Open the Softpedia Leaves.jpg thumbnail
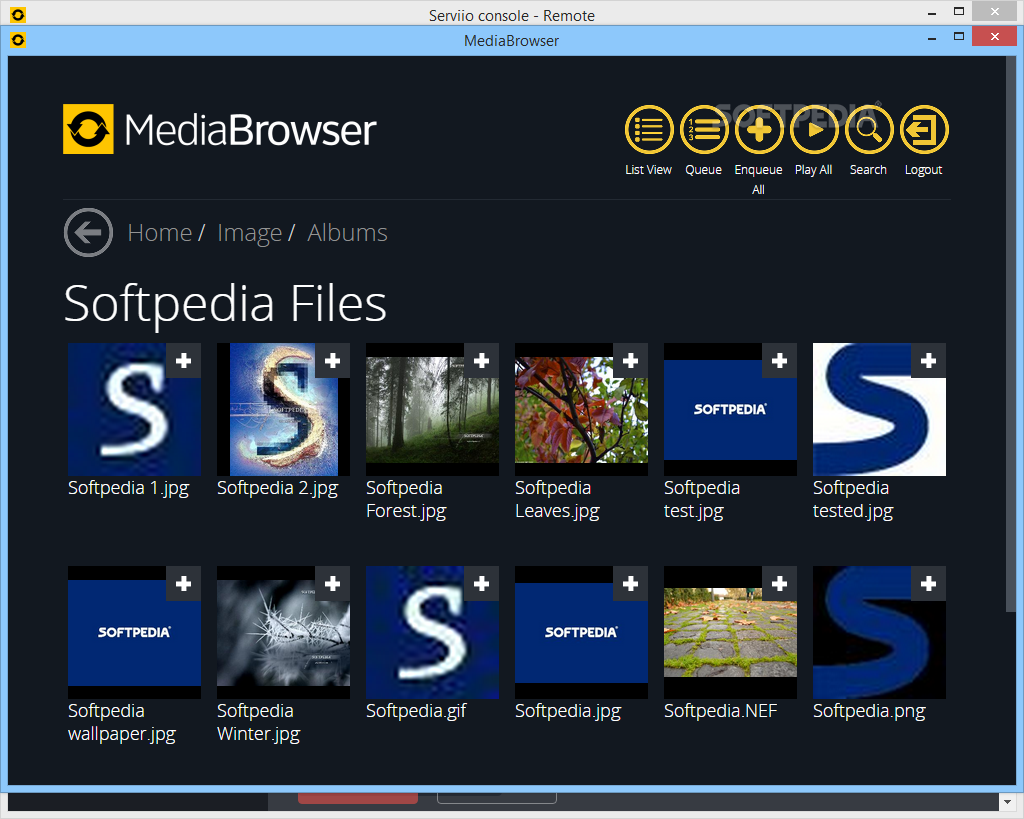This screenshot has width=1024, height=819. click(581, 410)
